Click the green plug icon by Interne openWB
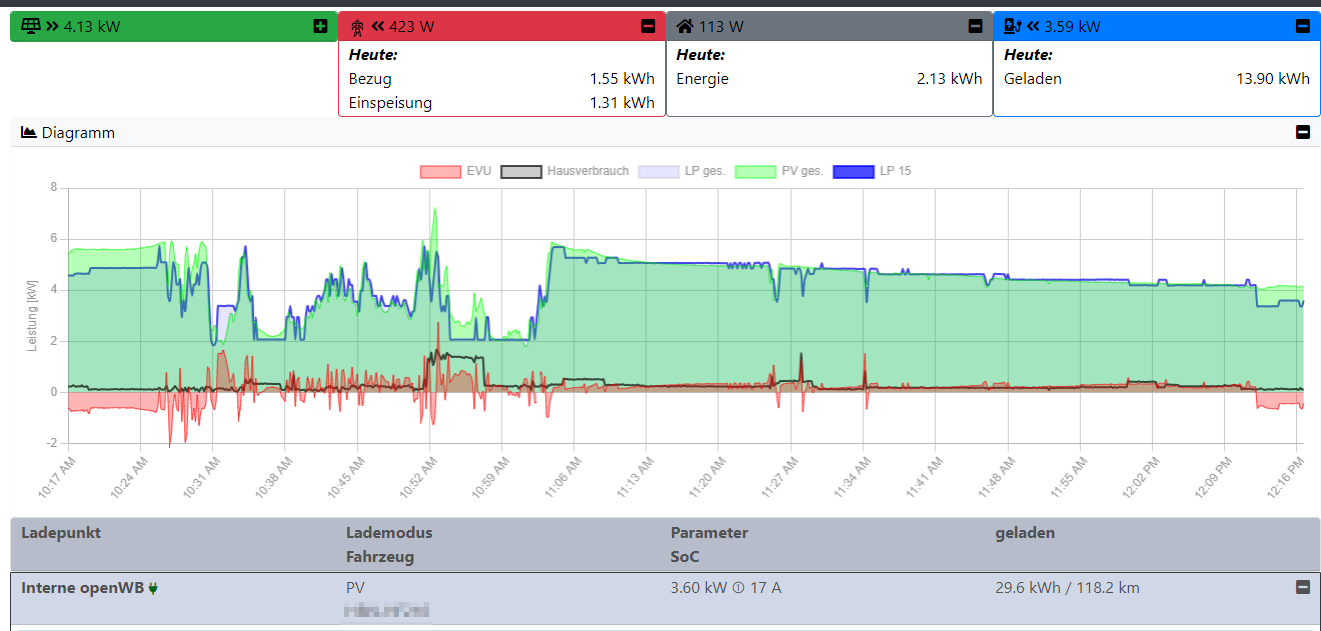Screen dimensions: 1321x631 point(153,588)
